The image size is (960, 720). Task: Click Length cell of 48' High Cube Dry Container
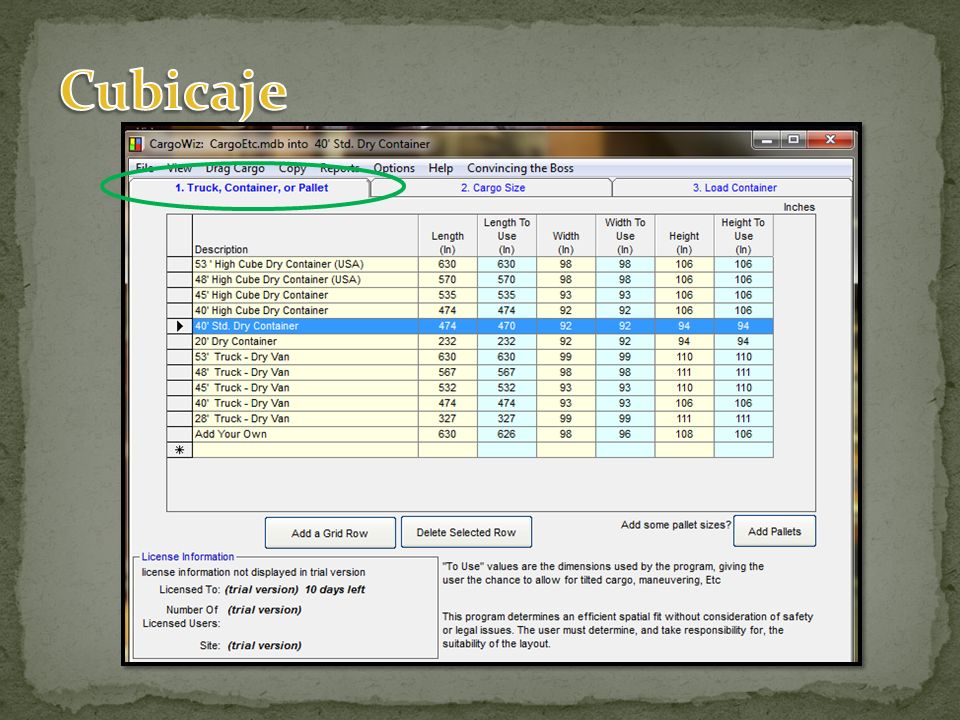click(448, 280)
